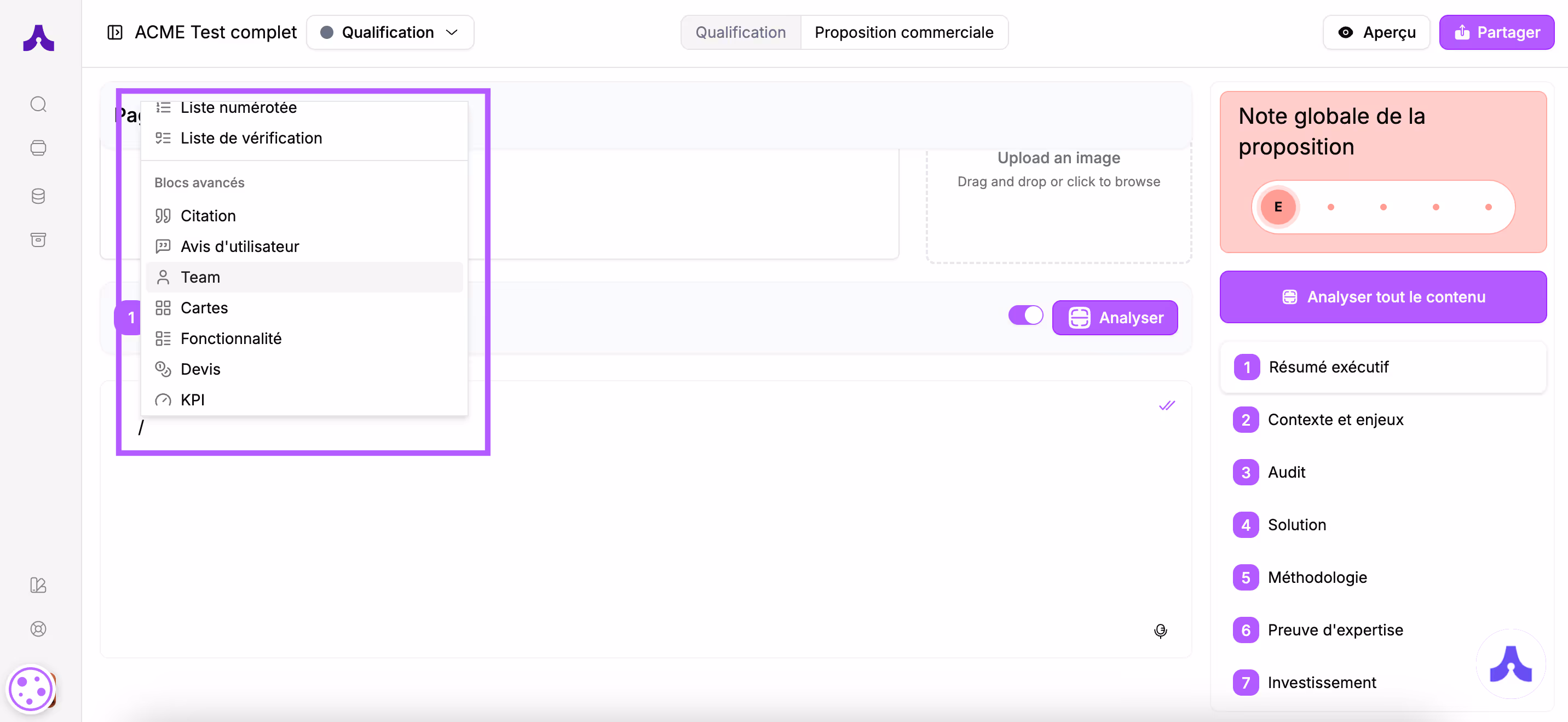Open the Qualification status dropdown
The width and height of the screenshot is (1568, 722).
(x=390, y=32)
